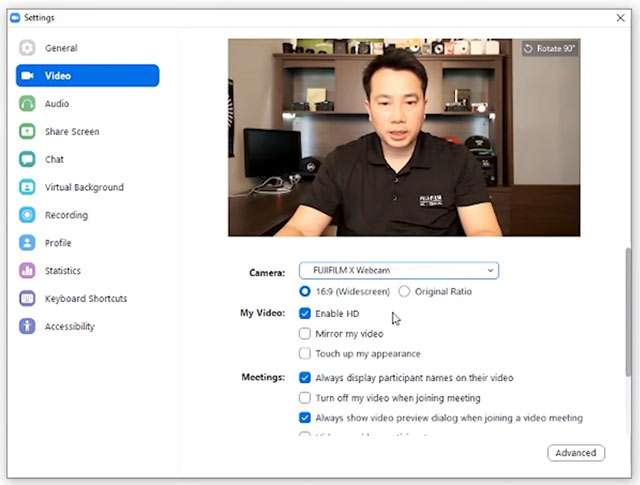This screenshot has height=485, width=640.
Task: Switch to the Video settings tab
Action: [x=87, y=76]
